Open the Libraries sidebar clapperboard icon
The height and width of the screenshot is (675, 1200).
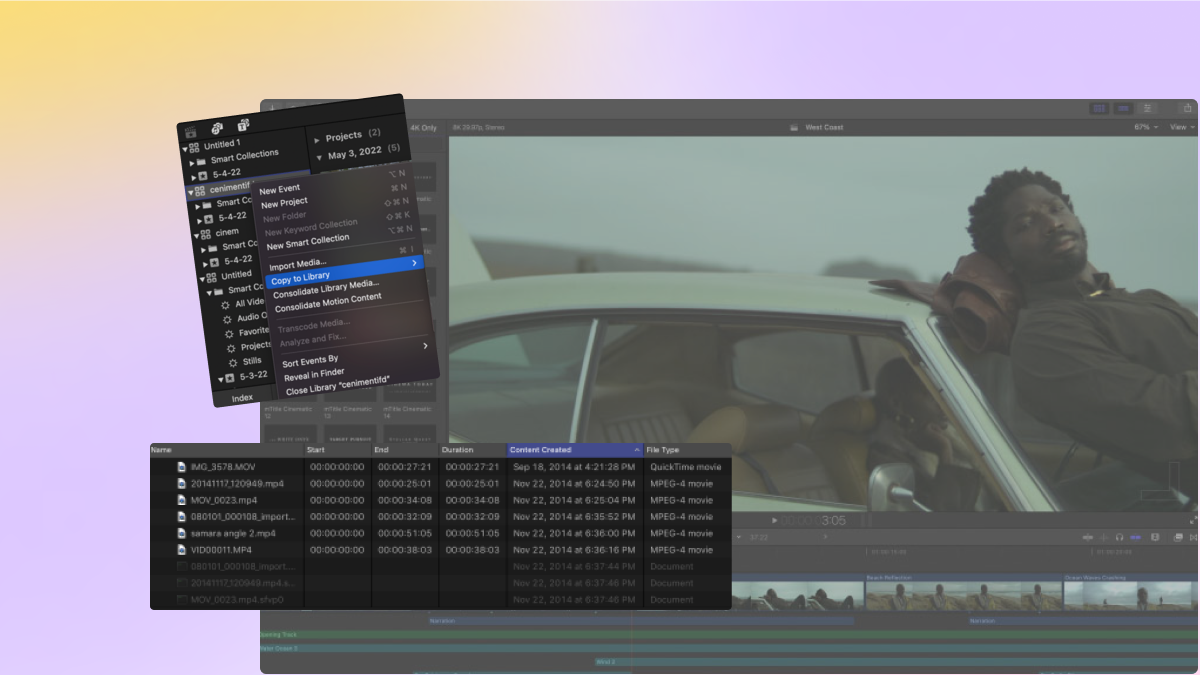(191, 132)
